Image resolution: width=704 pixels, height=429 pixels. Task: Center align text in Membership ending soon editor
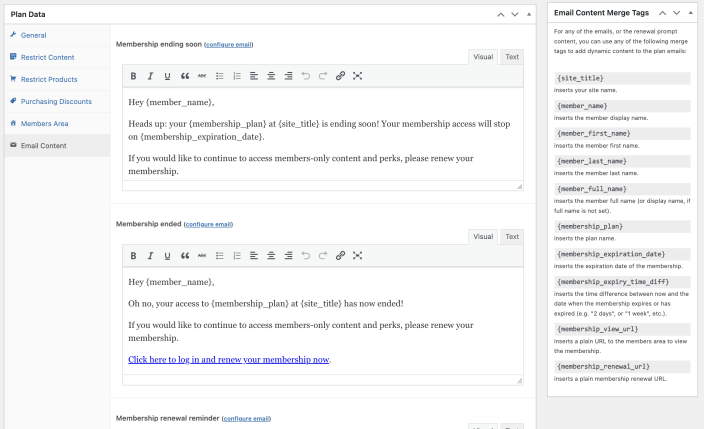[271, 76]
